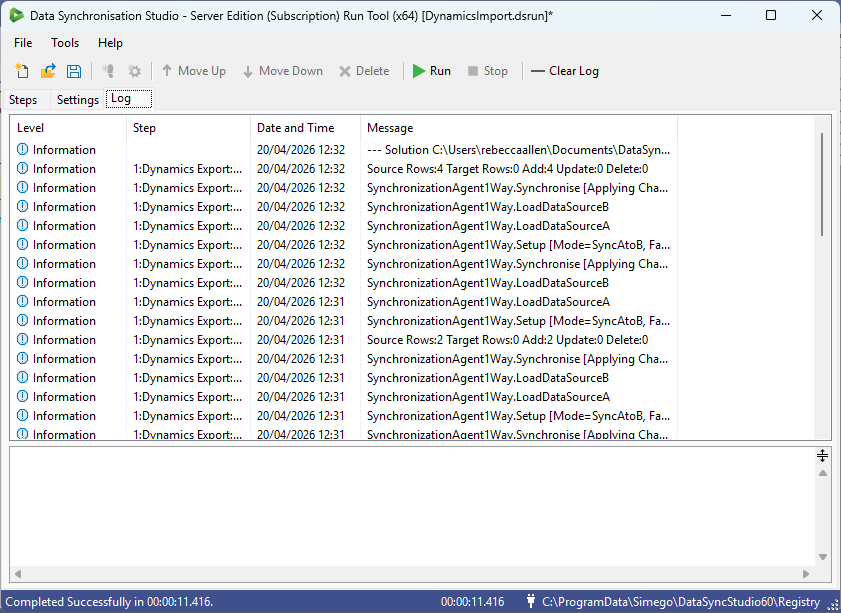Run the synchronisation
This screenshot has width=841, height=613.
(x=431, y=70)
